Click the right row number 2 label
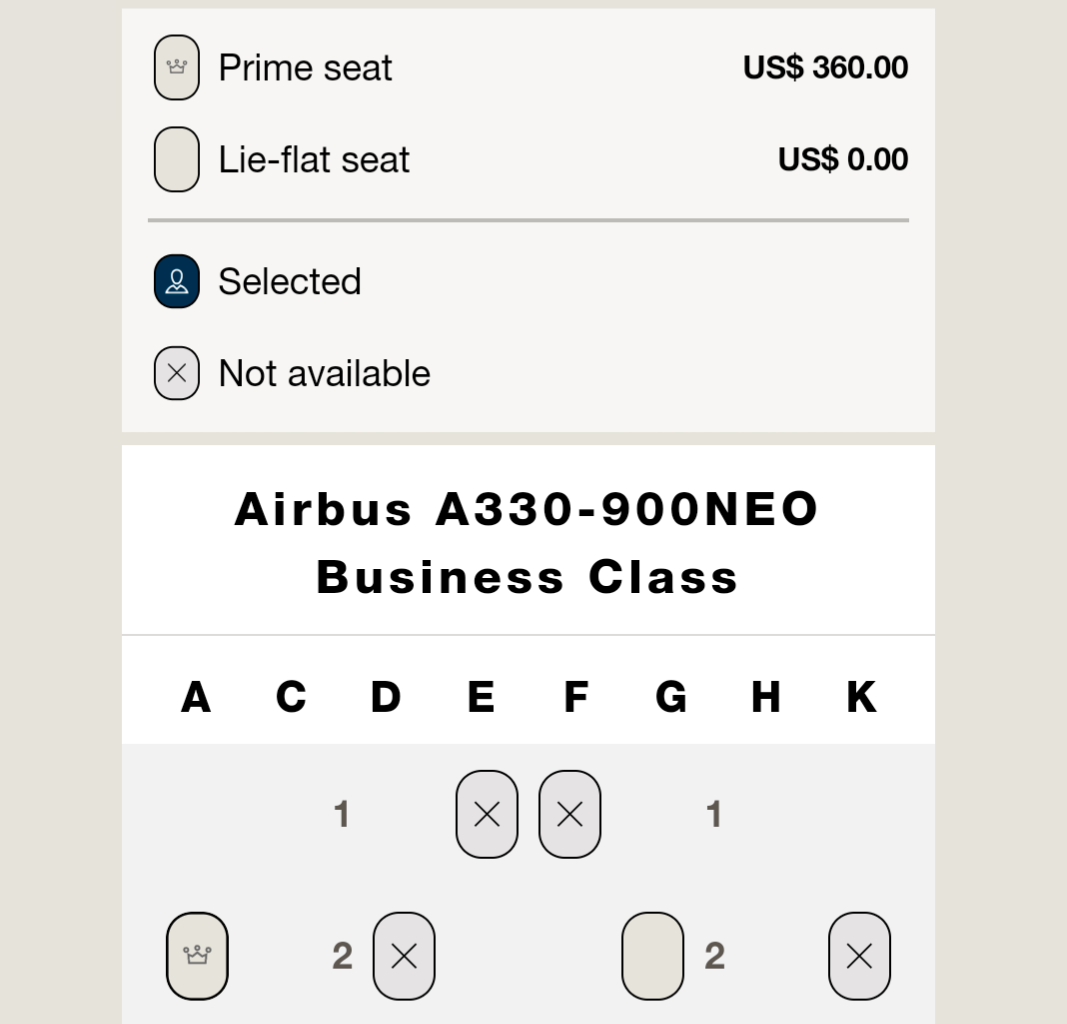This screenshot has width=1067, height=1024. 715,956
